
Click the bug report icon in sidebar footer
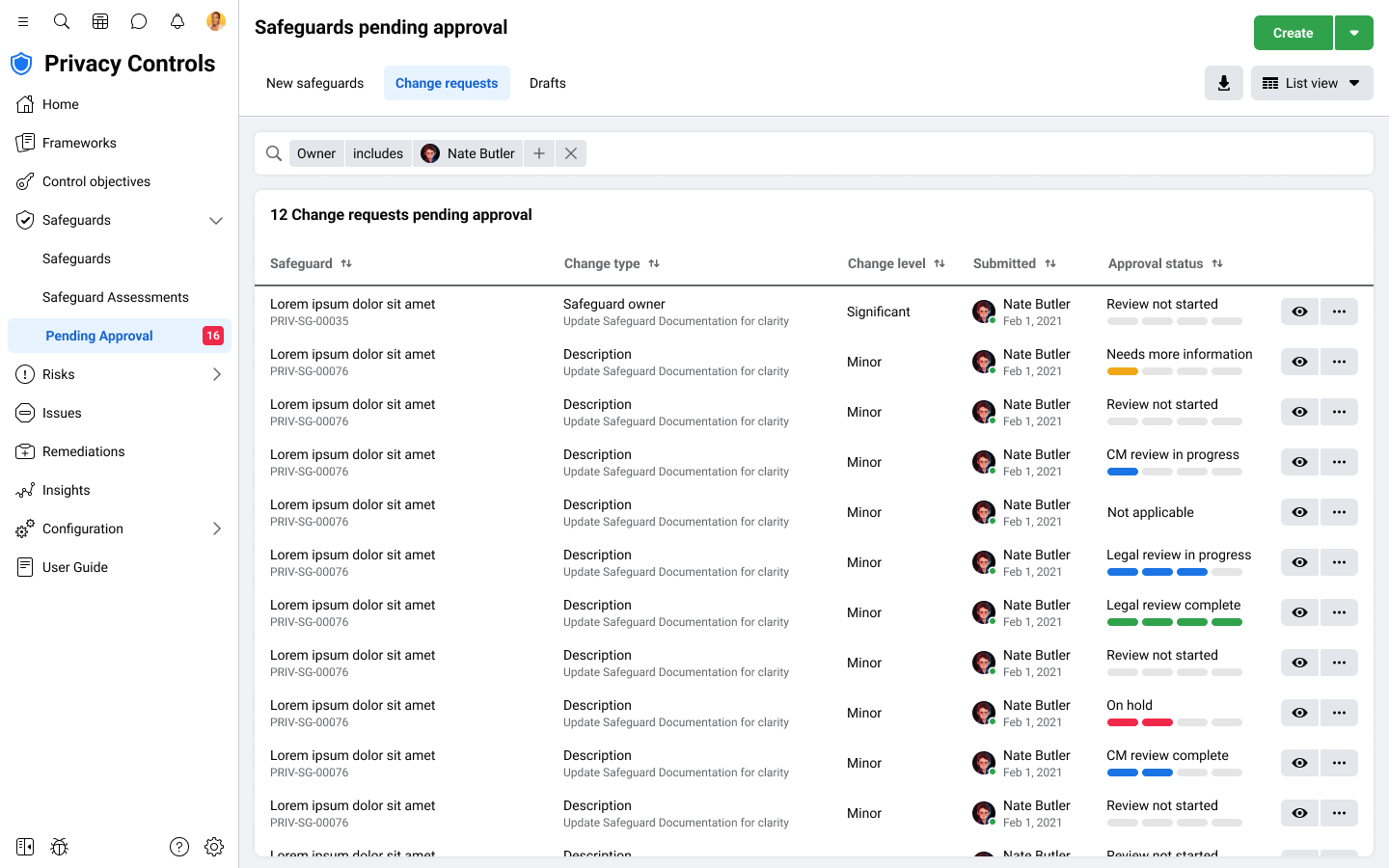click(60, 847)
